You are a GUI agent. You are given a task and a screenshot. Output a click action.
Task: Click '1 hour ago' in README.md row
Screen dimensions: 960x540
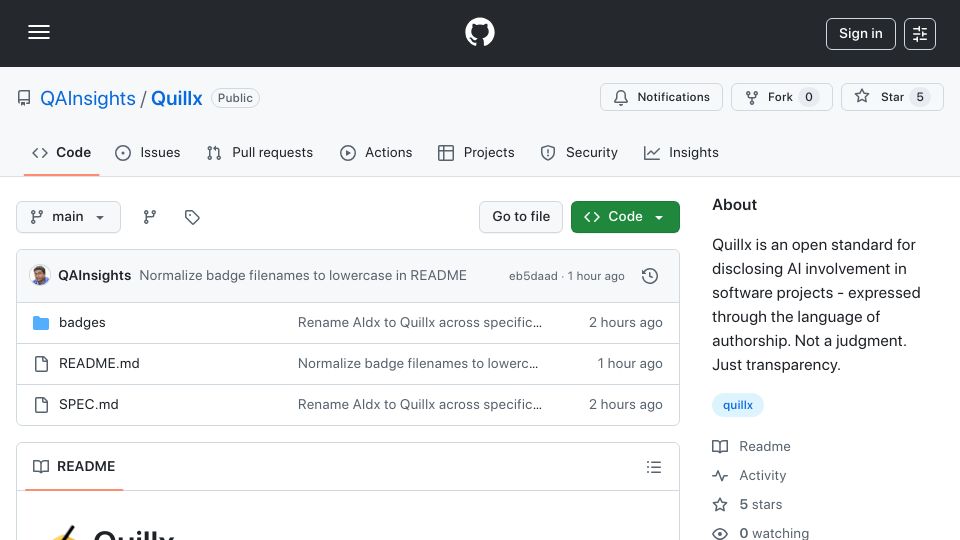[x=629, y=364]
